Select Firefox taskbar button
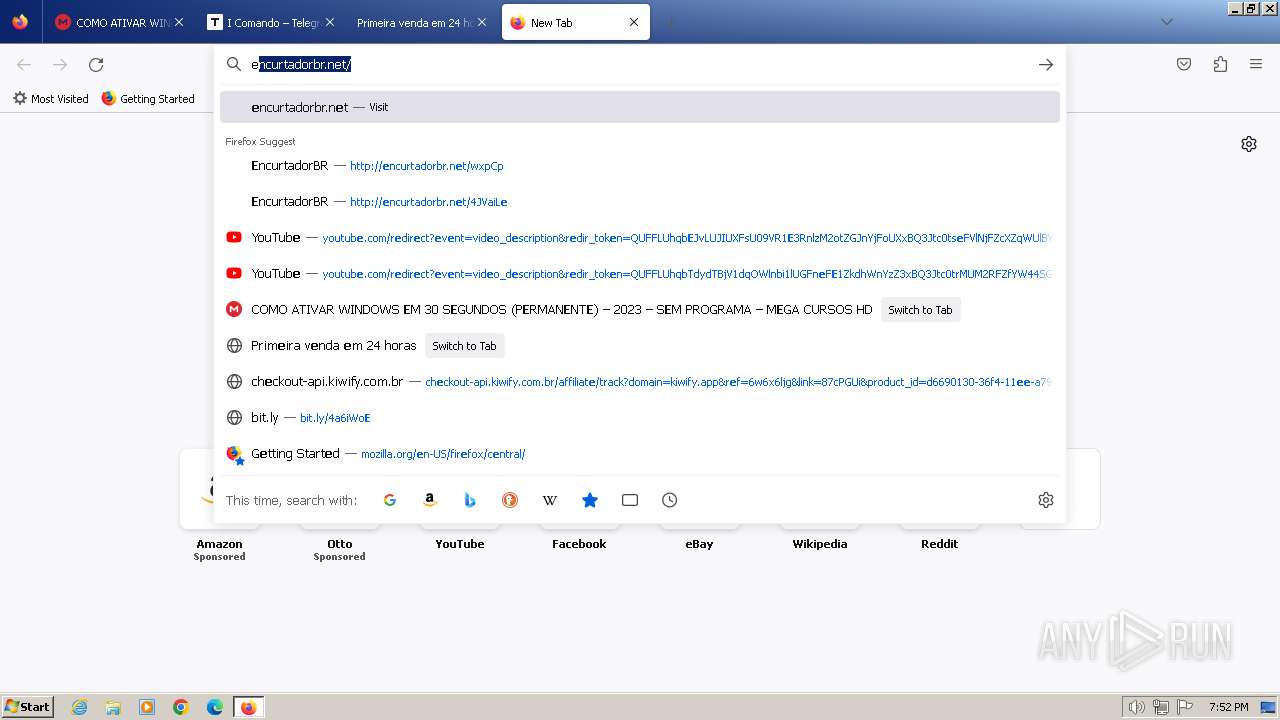 pos(249,707)
